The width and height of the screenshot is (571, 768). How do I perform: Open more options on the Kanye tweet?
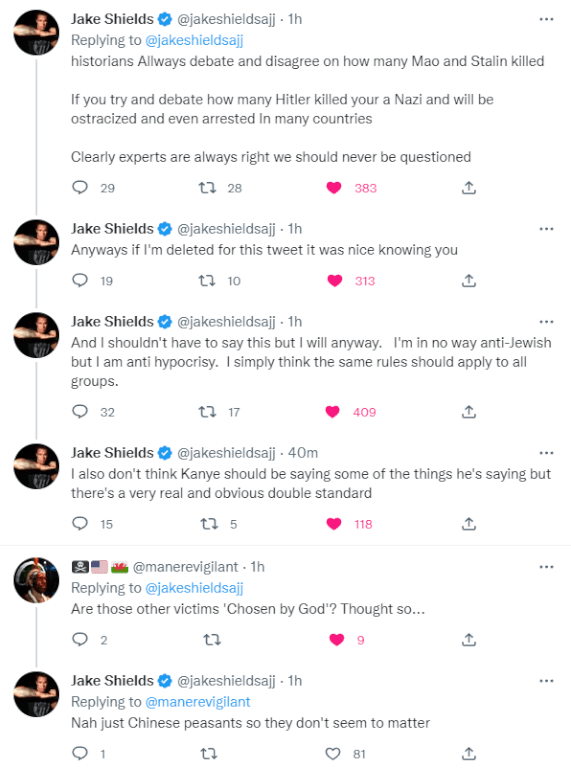[546, 453]
